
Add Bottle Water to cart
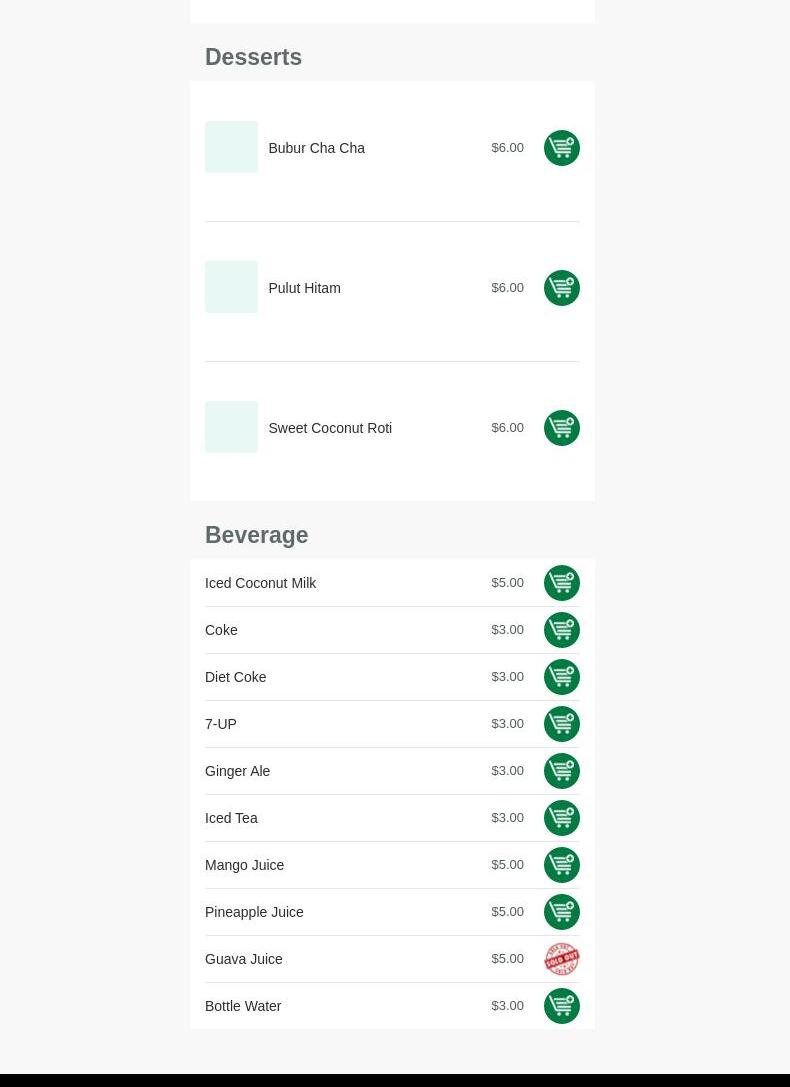[x=561, y=1006]
